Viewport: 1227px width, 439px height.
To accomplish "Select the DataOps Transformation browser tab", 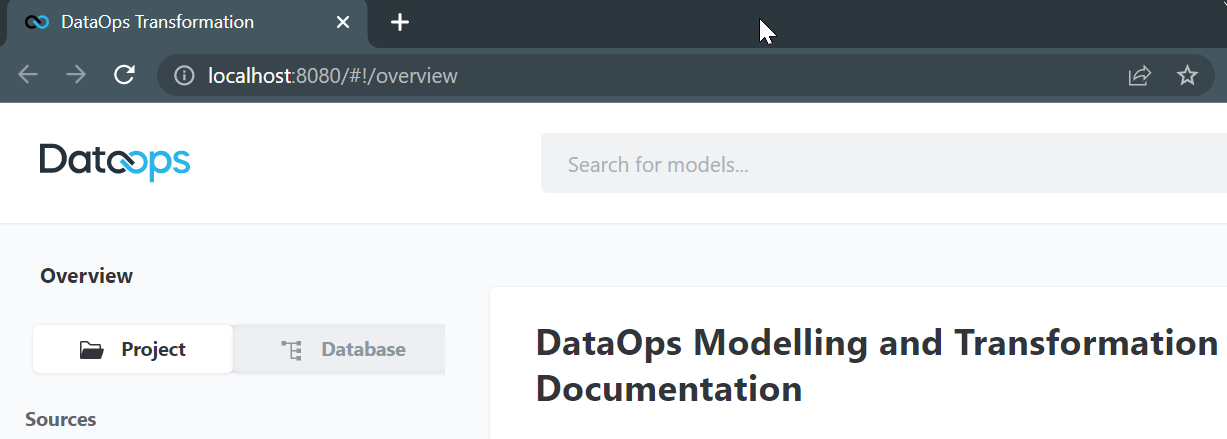I will pyautogui.click(x=187, y=23).
